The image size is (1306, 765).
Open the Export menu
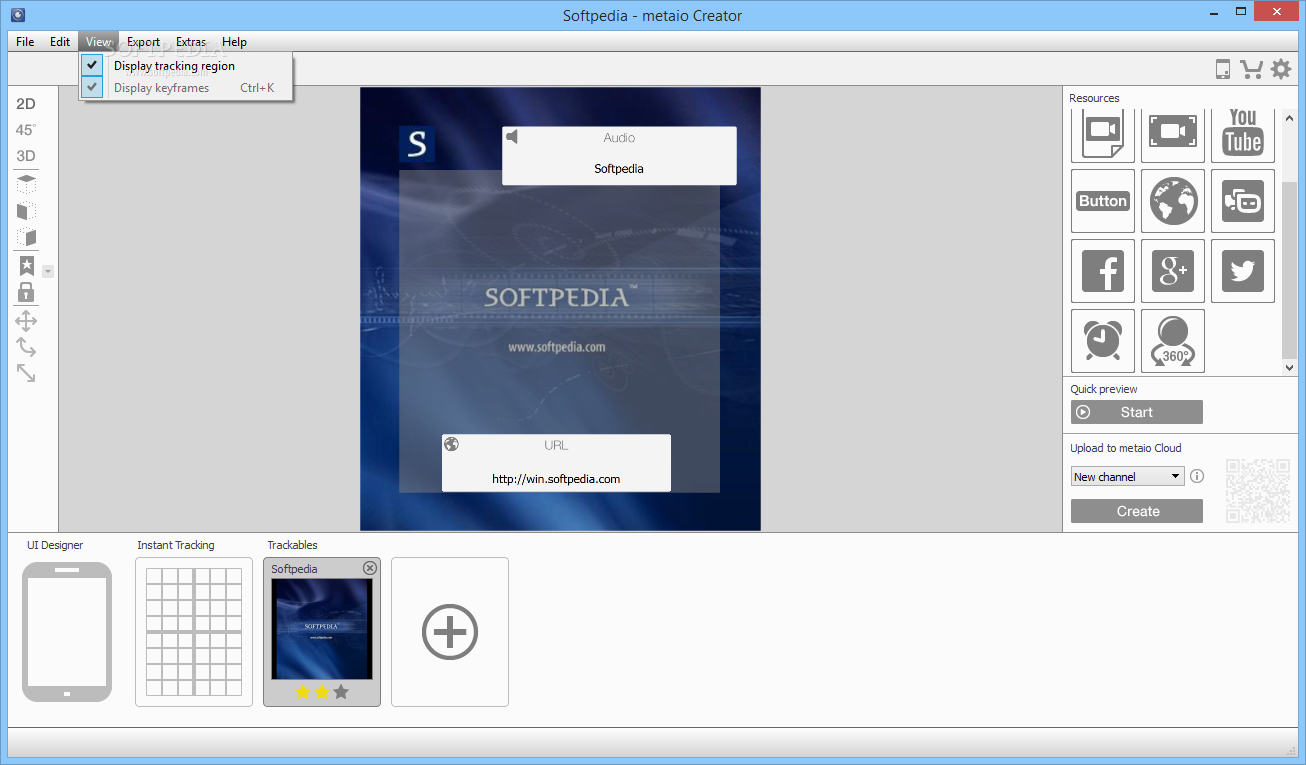pos(143,42)
